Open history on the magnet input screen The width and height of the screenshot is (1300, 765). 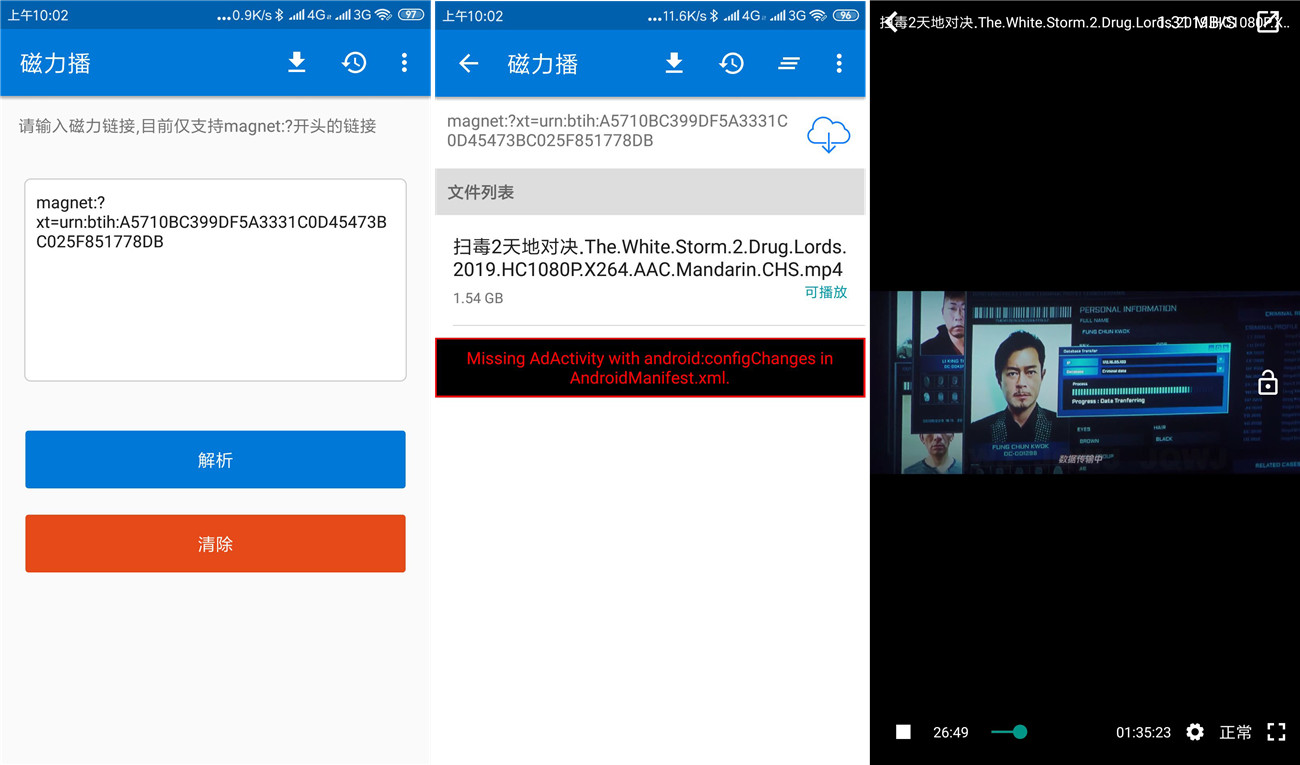tap(354, 63)
